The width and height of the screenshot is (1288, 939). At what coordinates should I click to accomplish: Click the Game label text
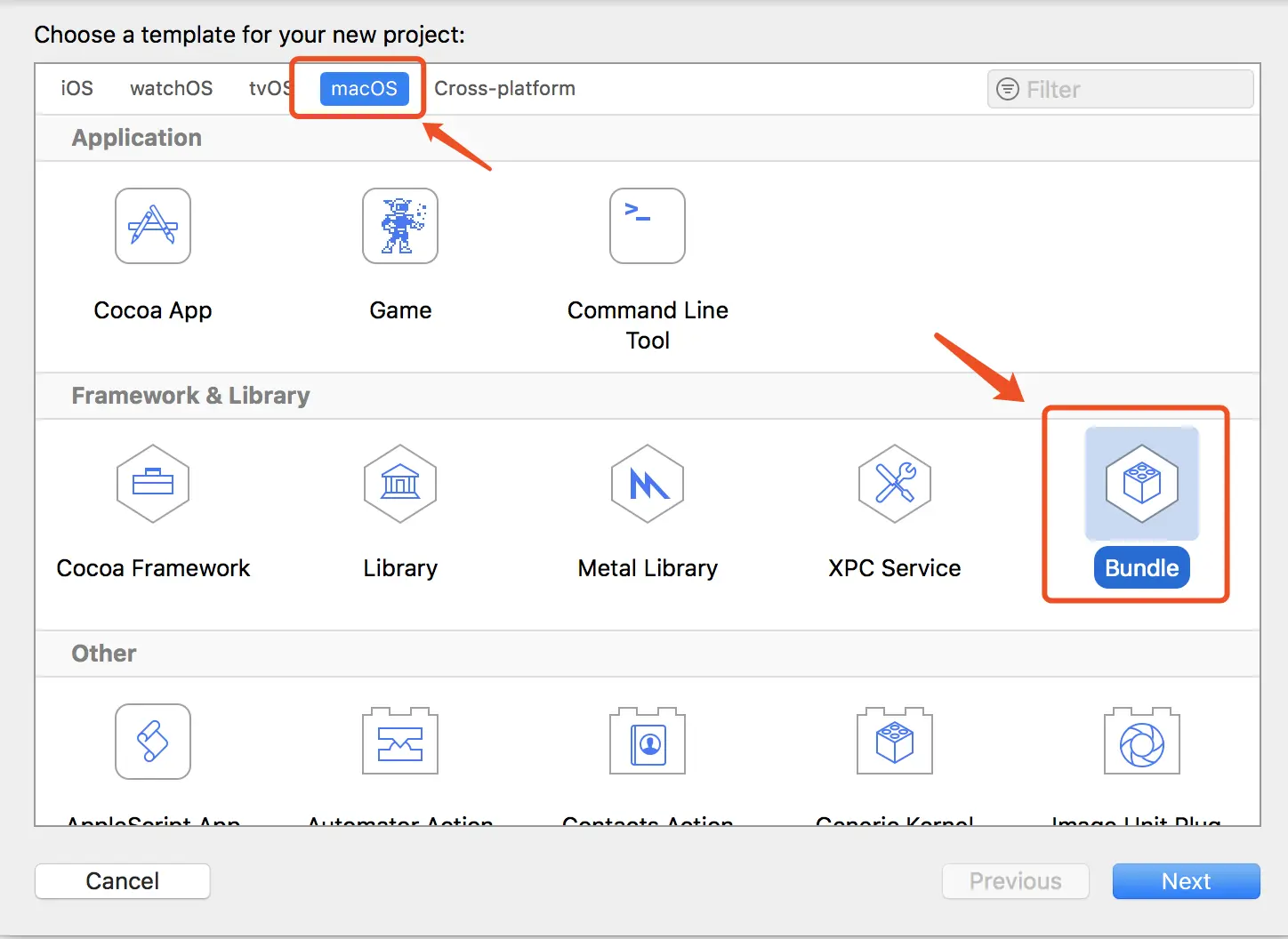pos(400,310)
